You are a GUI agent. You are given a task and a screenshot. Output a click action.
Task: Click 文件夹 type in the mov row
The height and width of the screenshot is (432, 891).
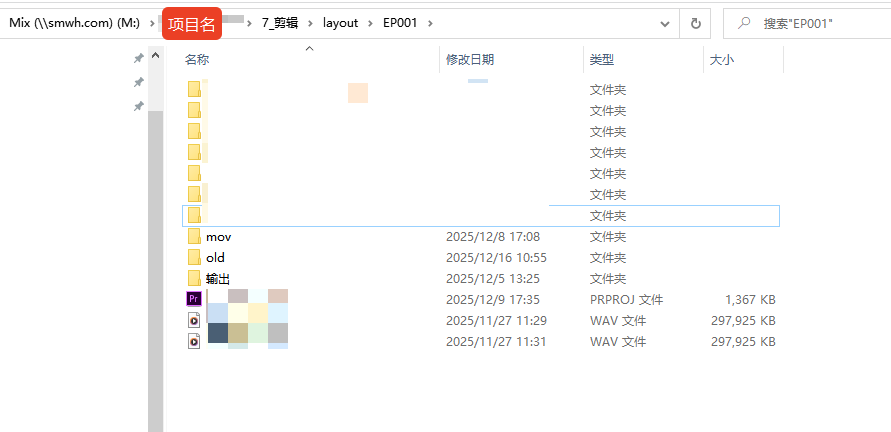coord(608,237)
